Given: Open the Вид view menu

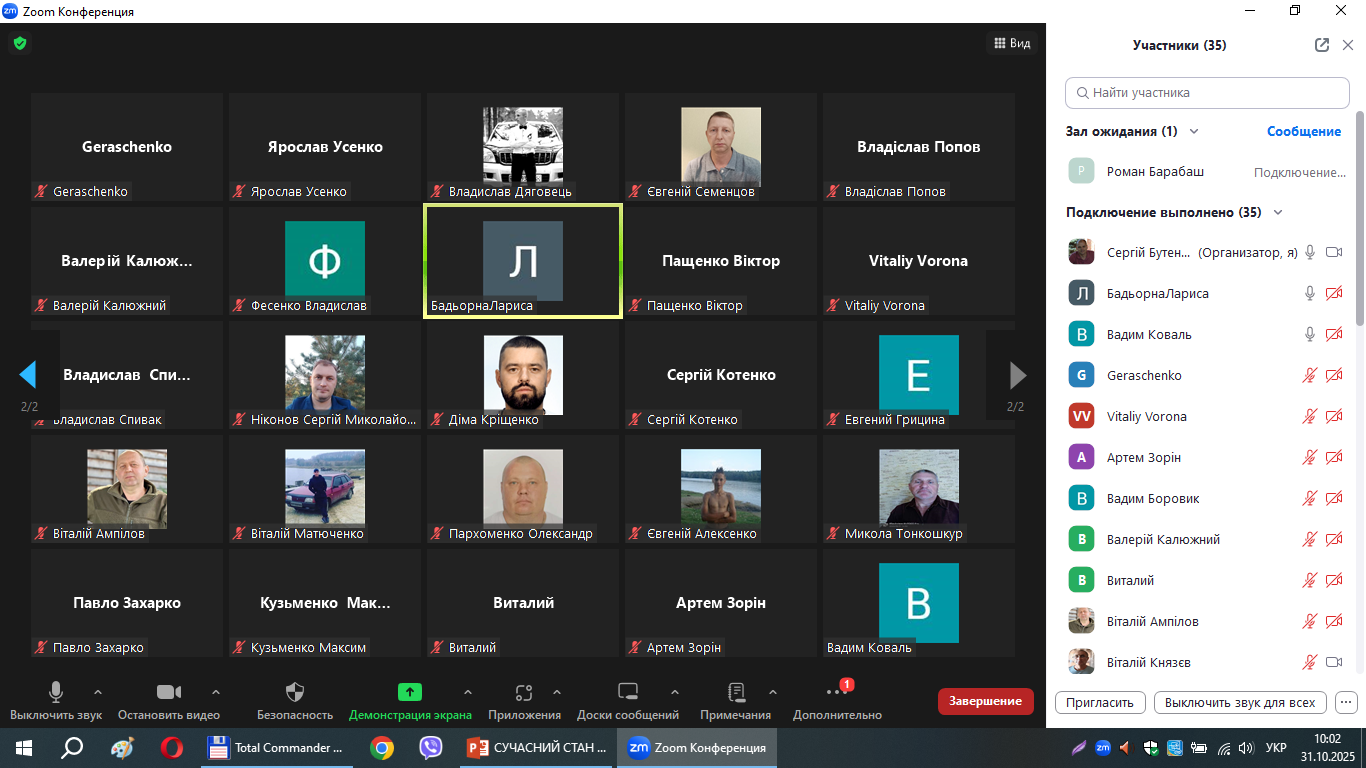Looking at the screenshot, I should pyautogui.click(x=1010, y=43).
